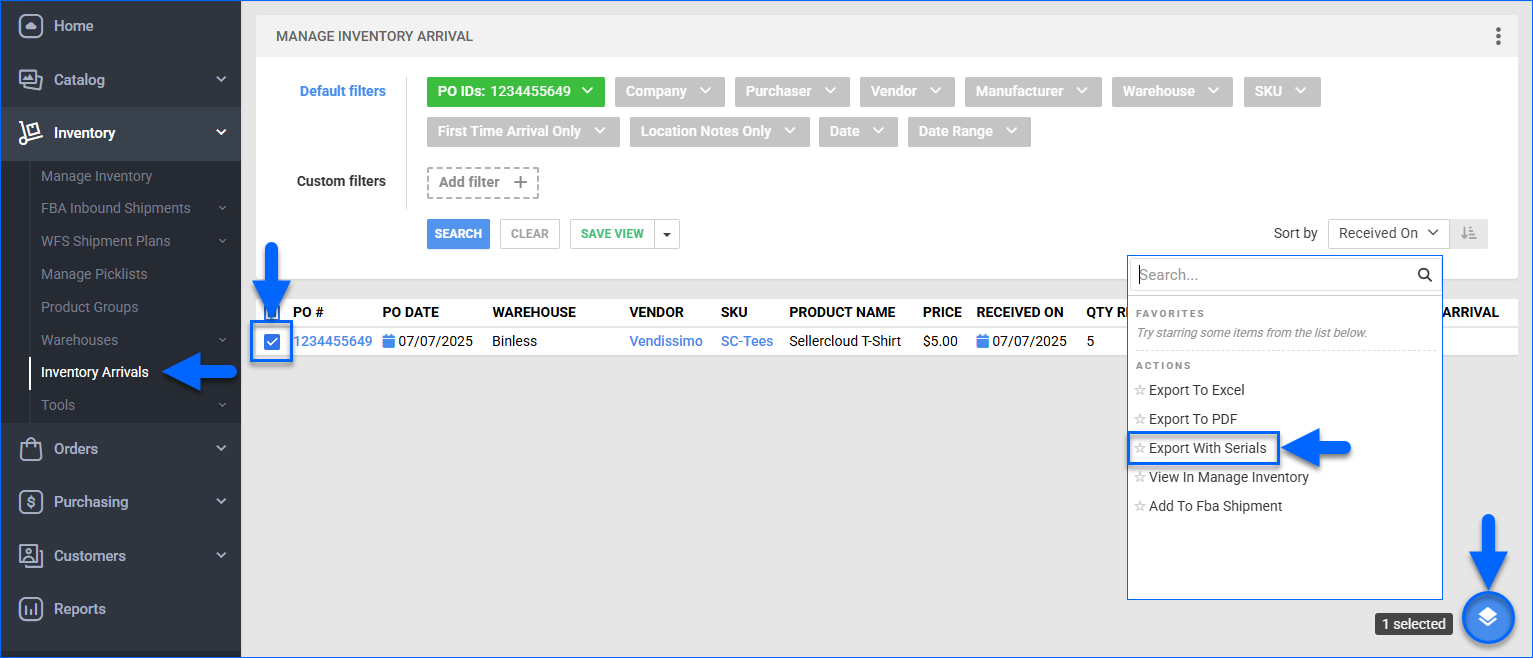Click the Reports chart icon

pyautogui.click(x=30, y=609)
